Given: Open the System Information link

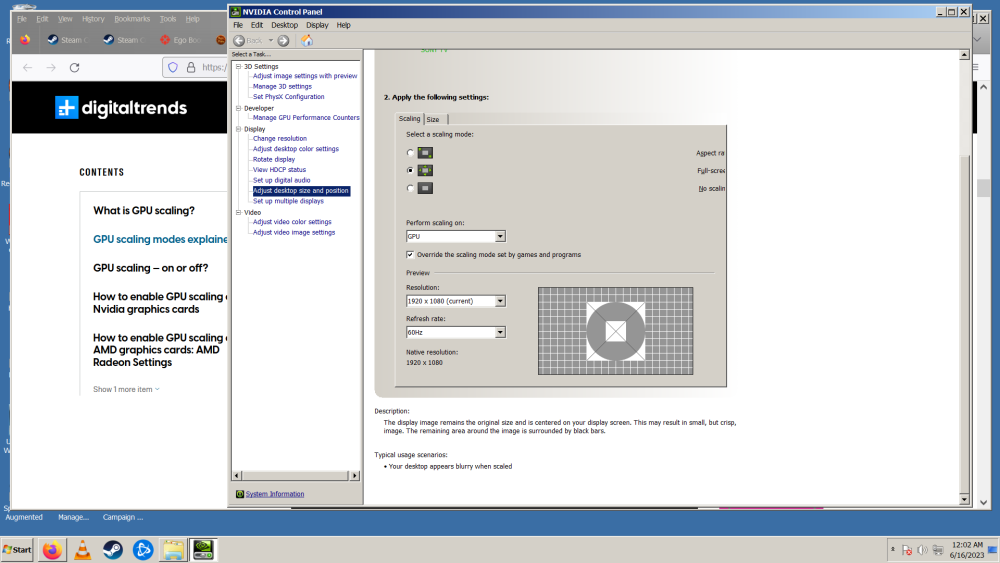Looking at the screenshot, I should pos(275,494).
